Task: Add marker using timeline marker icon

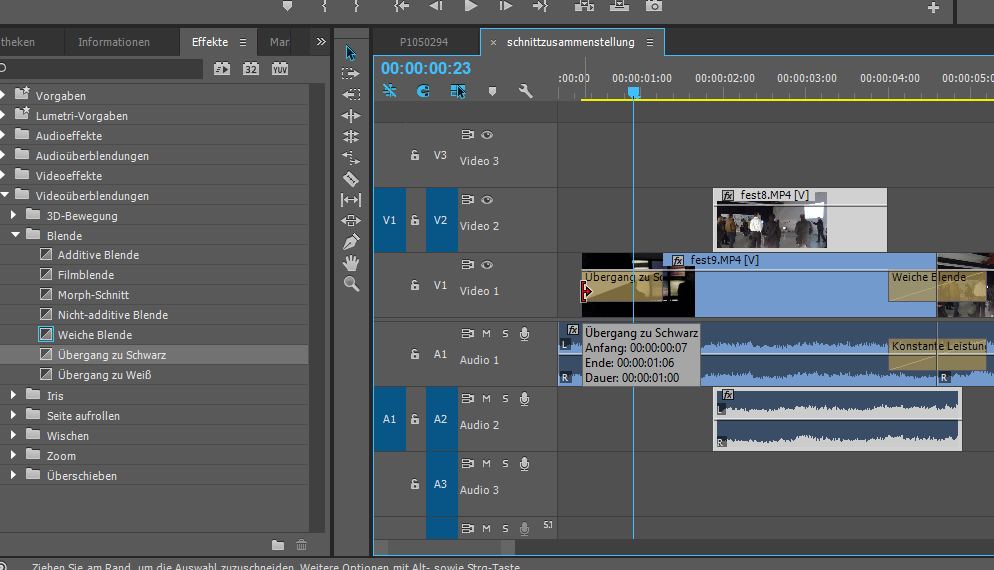Action: (x=492, y=91)
